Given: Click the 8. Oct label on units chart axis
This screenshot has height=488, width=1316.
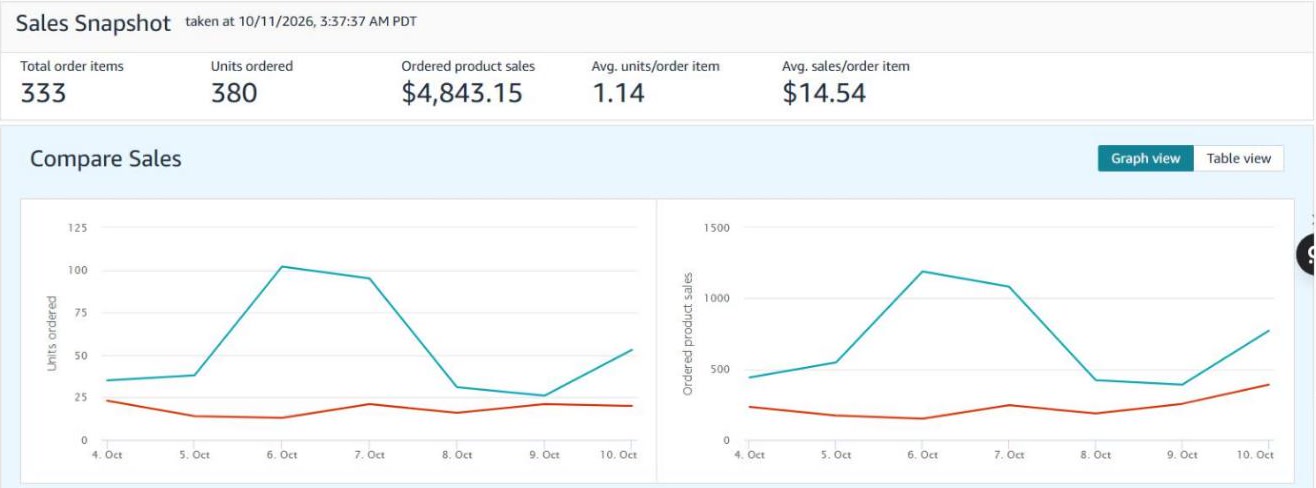Looking at the screenshot, I should click(457, 455).
